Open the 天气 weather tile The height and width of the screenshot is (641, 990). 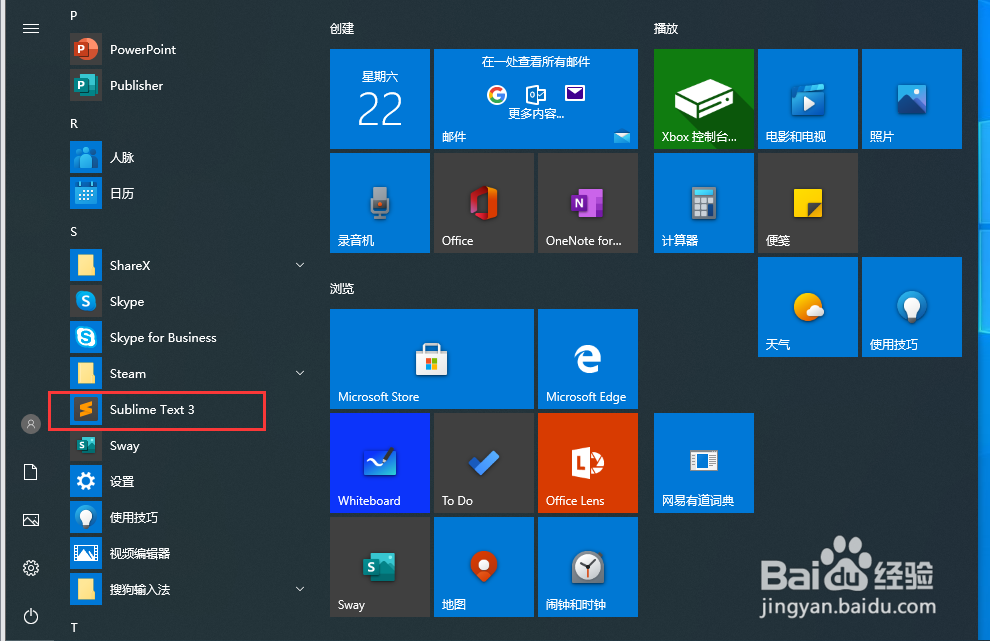click(x=808, y=307)
